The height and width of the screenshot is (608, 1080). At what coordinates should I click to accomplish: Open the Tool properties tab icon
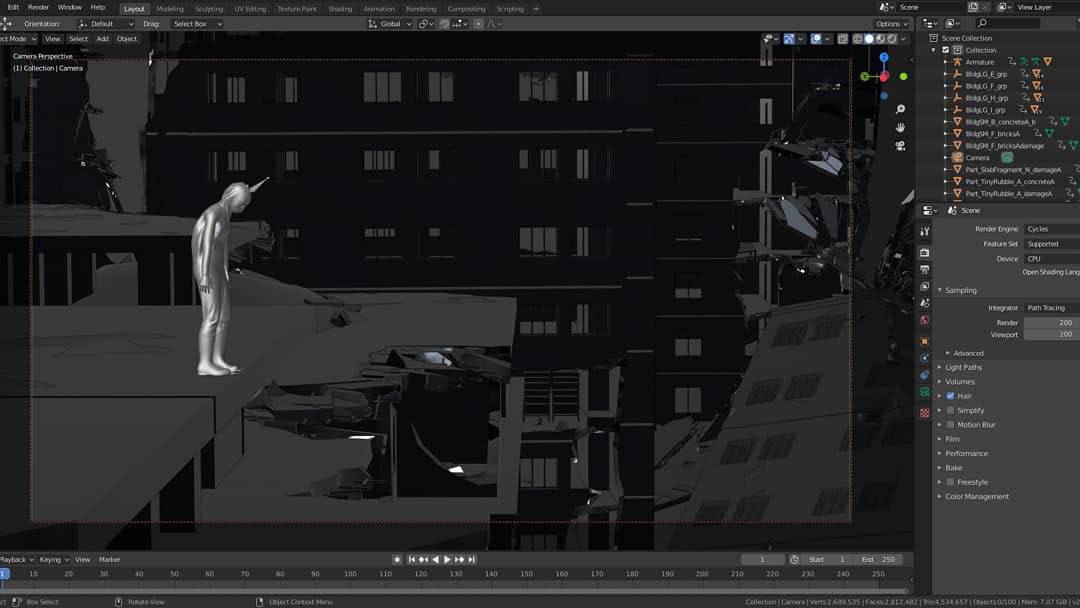(924, 231)
